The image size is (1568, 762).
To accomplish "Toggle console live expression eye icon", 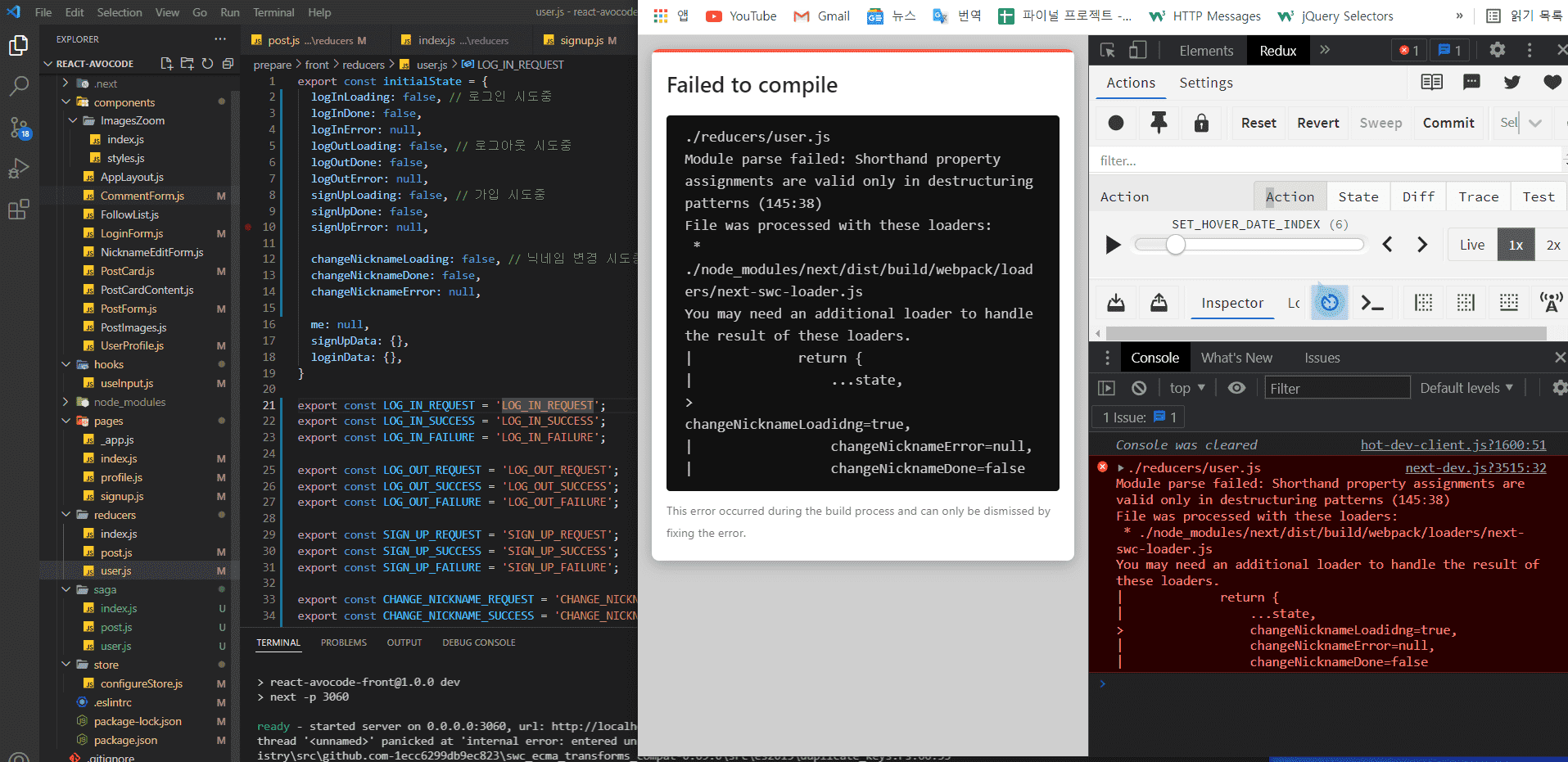I will pyautogui.click(x=1236, y=388).
